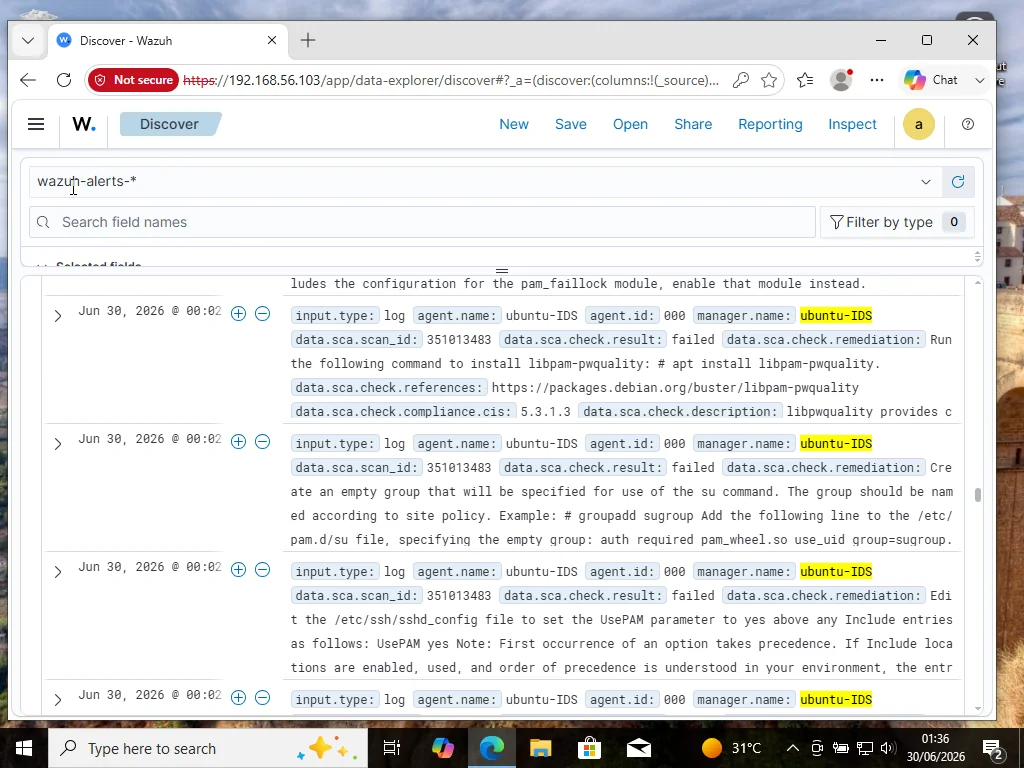This screenshot has width=1024, height=768.
Task: Filter for value on UsePAM row
Action: point(238,570)
